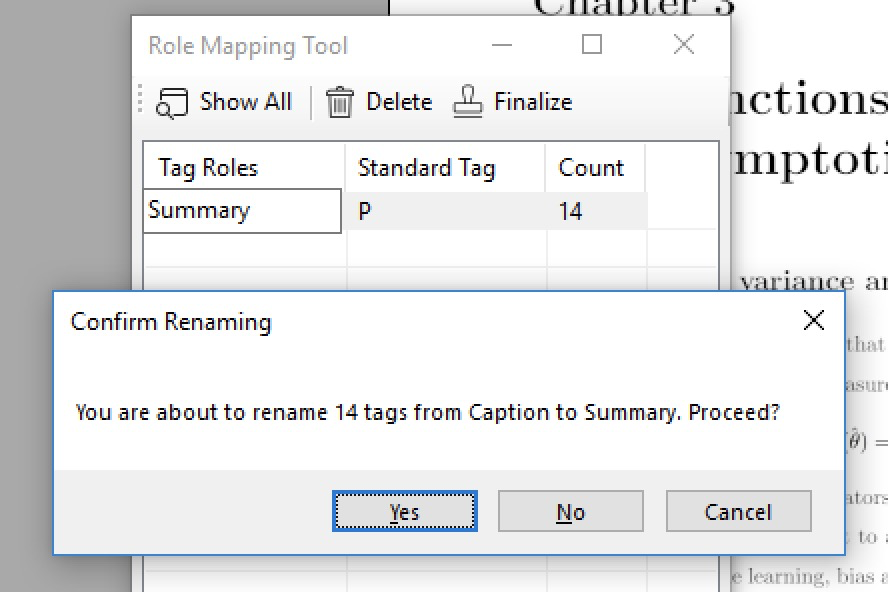Click the Show All magnifier icon
Viewport: 888px width, 592px height.
pyautogui.click(x=173, y=102)
